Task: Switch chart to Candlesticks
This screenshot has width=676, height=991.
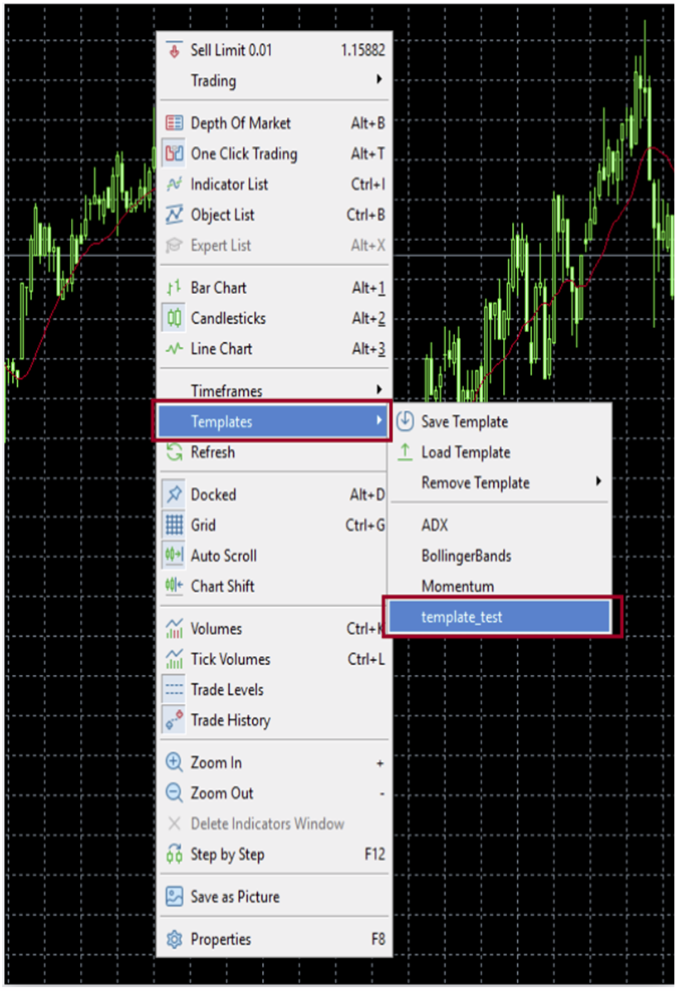Action: click(x=228, y=318)
